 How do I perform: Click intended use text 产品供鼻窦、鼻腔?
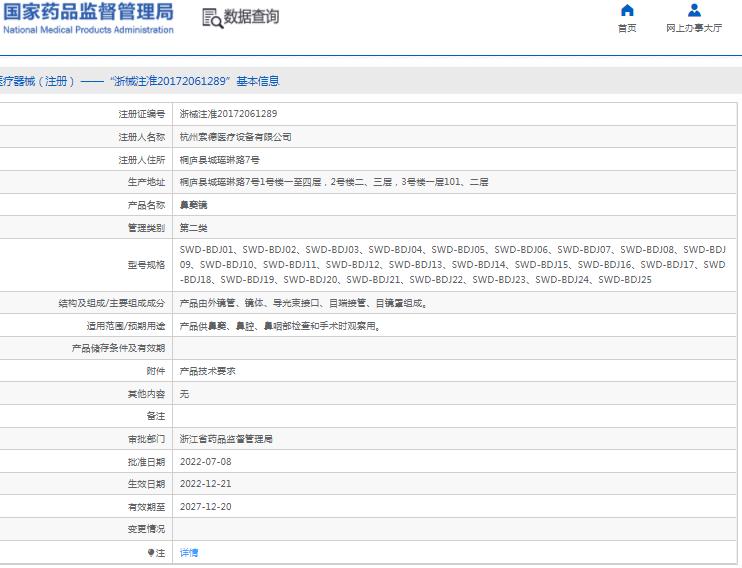pos(280,326)
